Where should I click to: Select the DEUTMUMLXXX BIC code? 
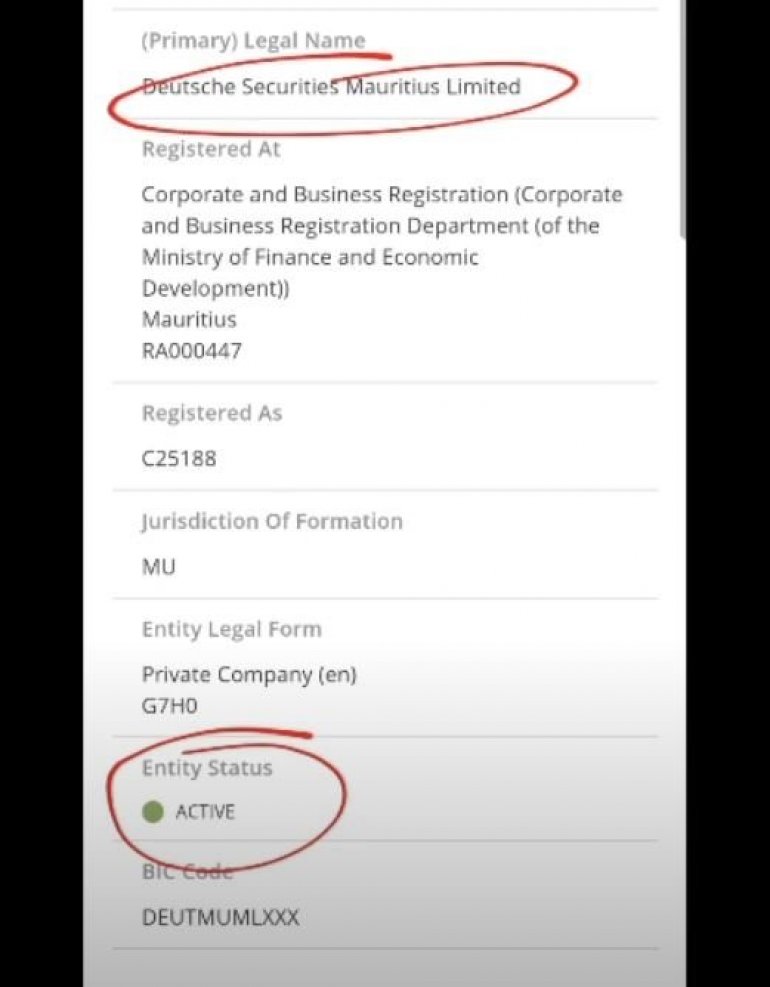220,917
